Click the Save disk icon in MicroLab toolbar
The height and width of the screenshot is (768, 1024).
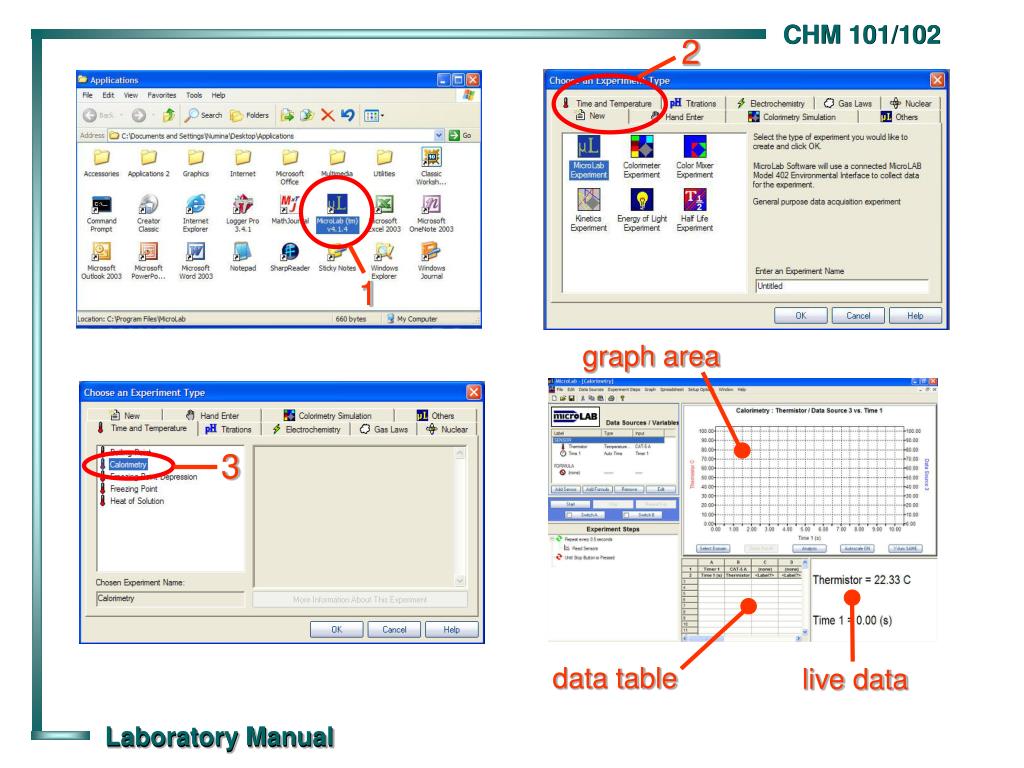coord(571,398)
